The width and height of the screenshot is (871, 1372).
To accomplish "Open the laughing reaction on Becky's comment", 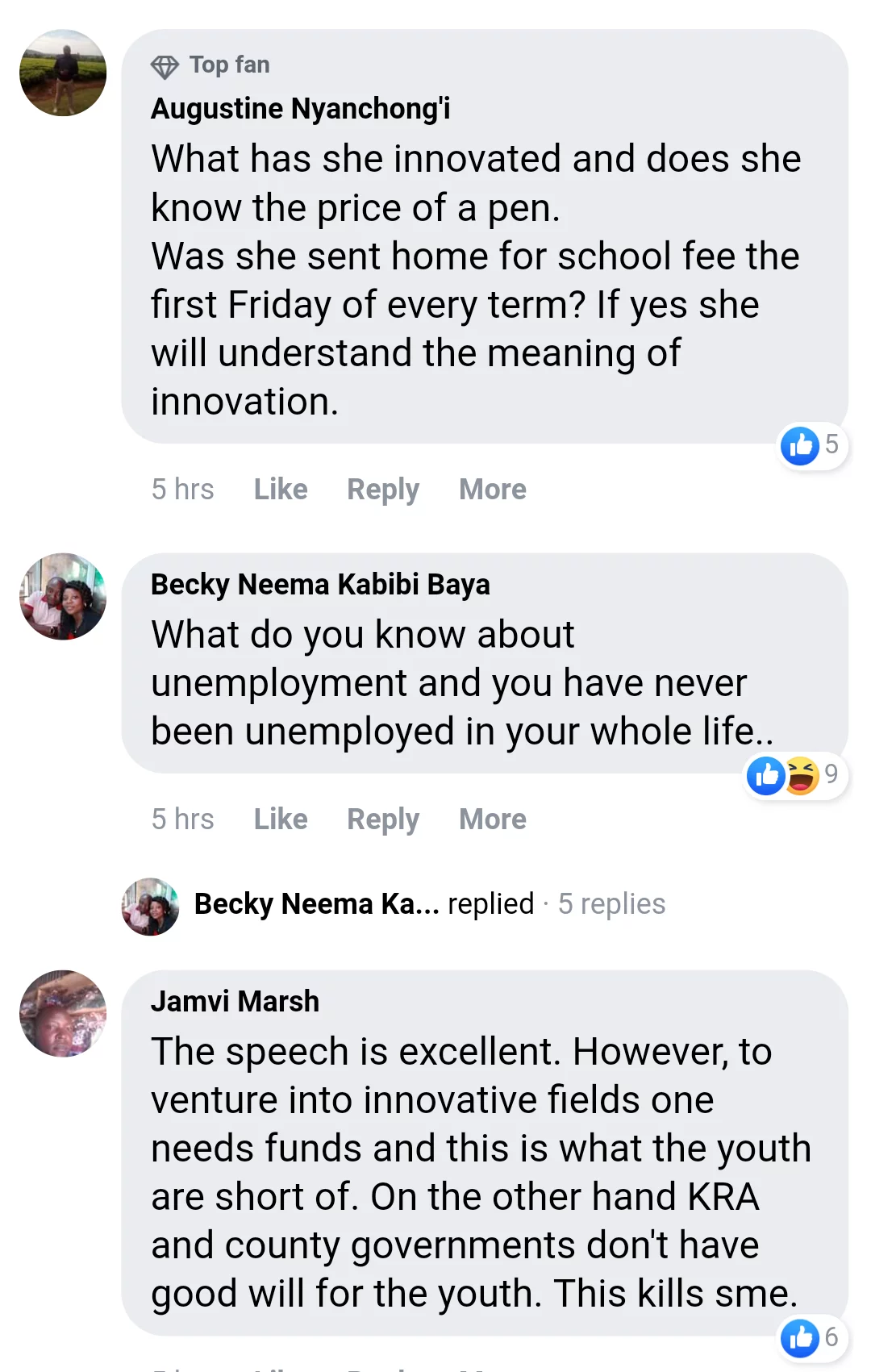I will 802,776.
